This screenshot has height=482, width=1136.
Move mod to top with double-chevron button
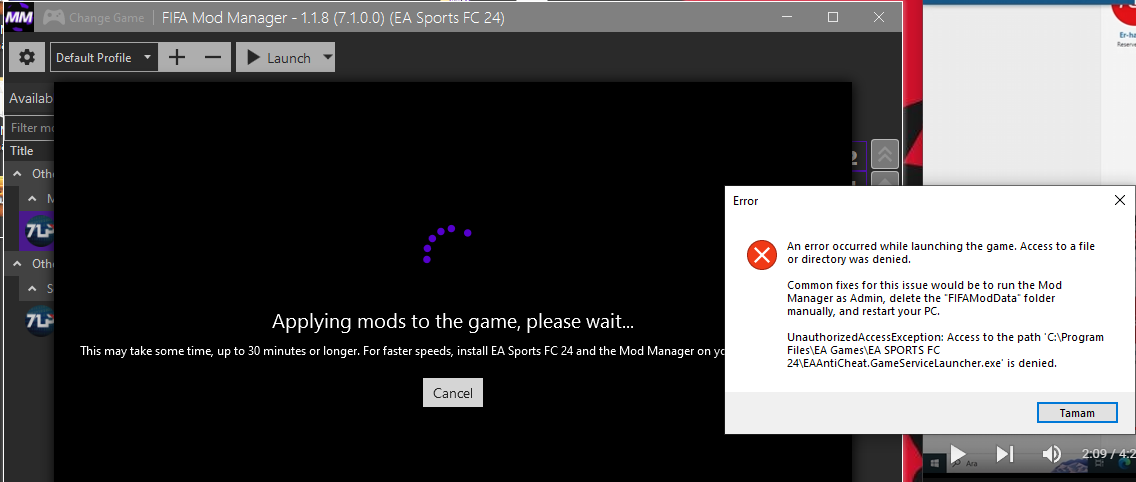885,154
